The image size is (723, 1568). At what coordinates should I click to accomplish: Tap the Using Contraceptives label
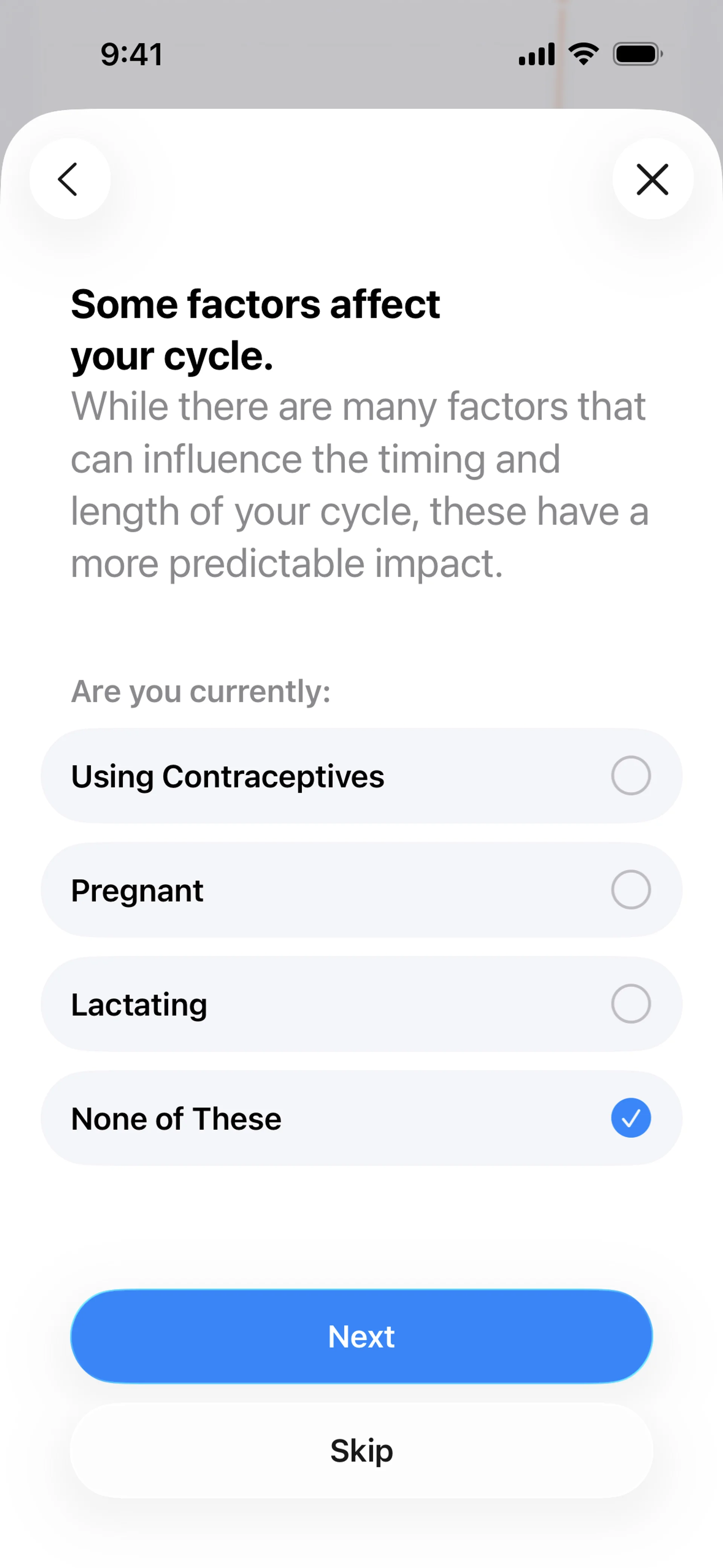pyautogui.click(x=227, y=777)
